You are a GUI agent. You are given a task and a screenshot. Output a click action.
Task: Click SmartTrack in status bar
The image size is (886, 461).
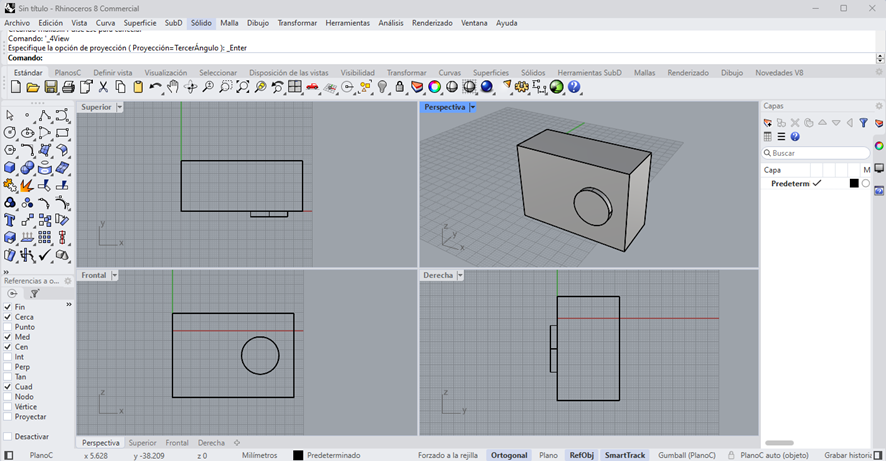coord(625,455)
